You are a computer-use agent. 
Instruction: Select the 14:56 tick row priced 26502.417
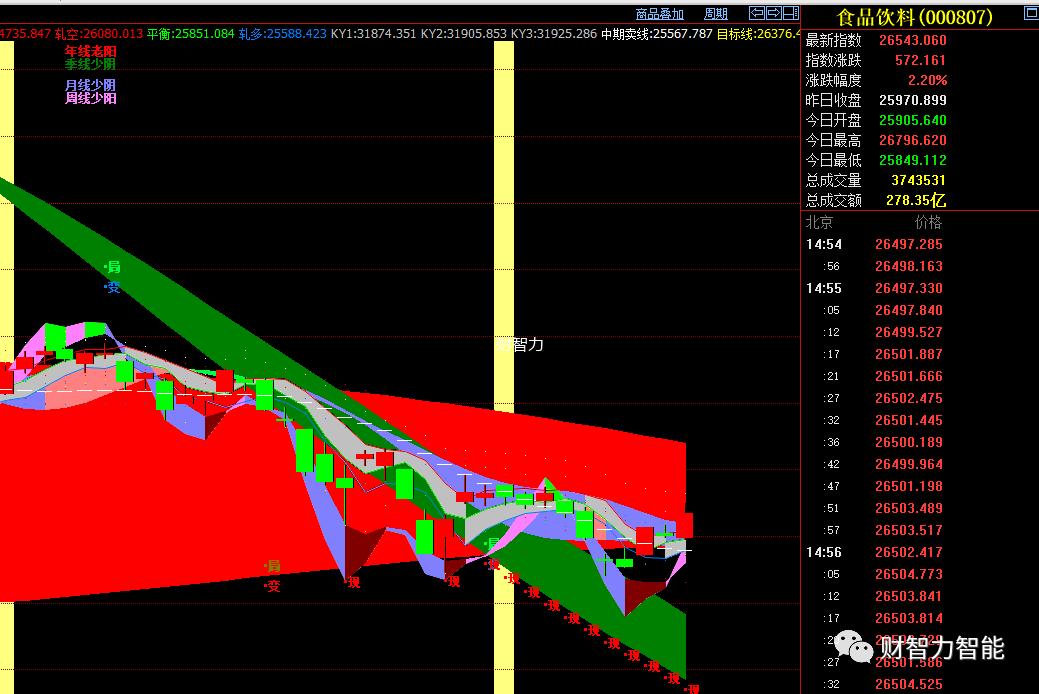pos(875,552)
